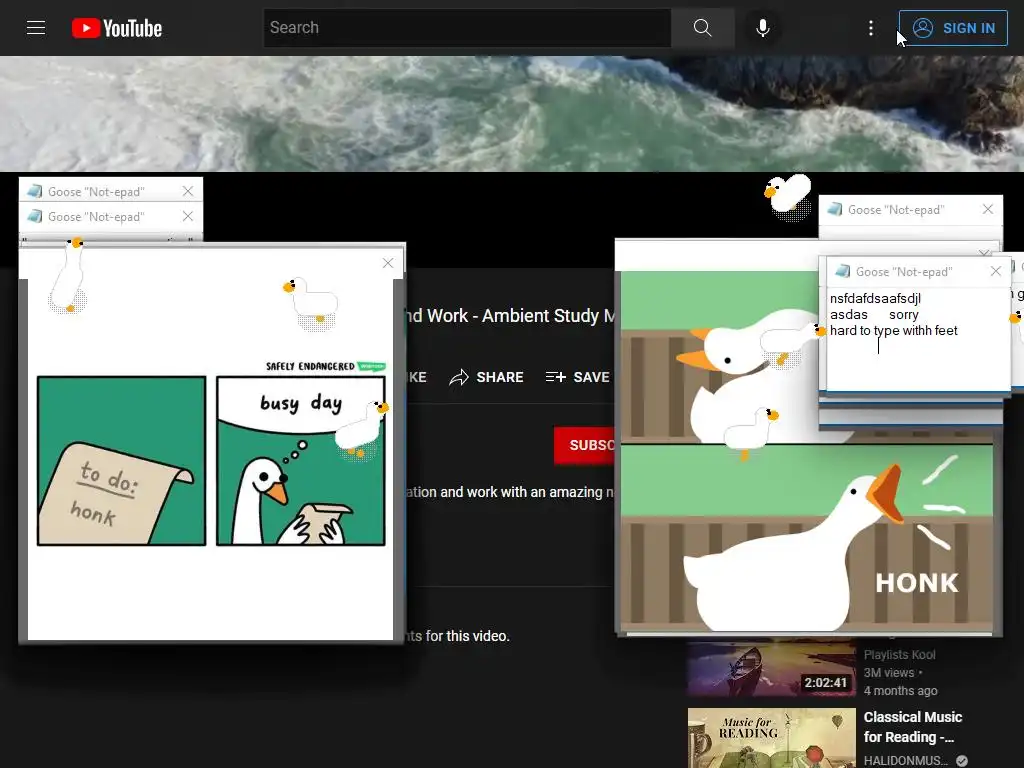Open the YouTube hamburger guide menu
The width and height of the screenshot is (1024, 768).
36,27
